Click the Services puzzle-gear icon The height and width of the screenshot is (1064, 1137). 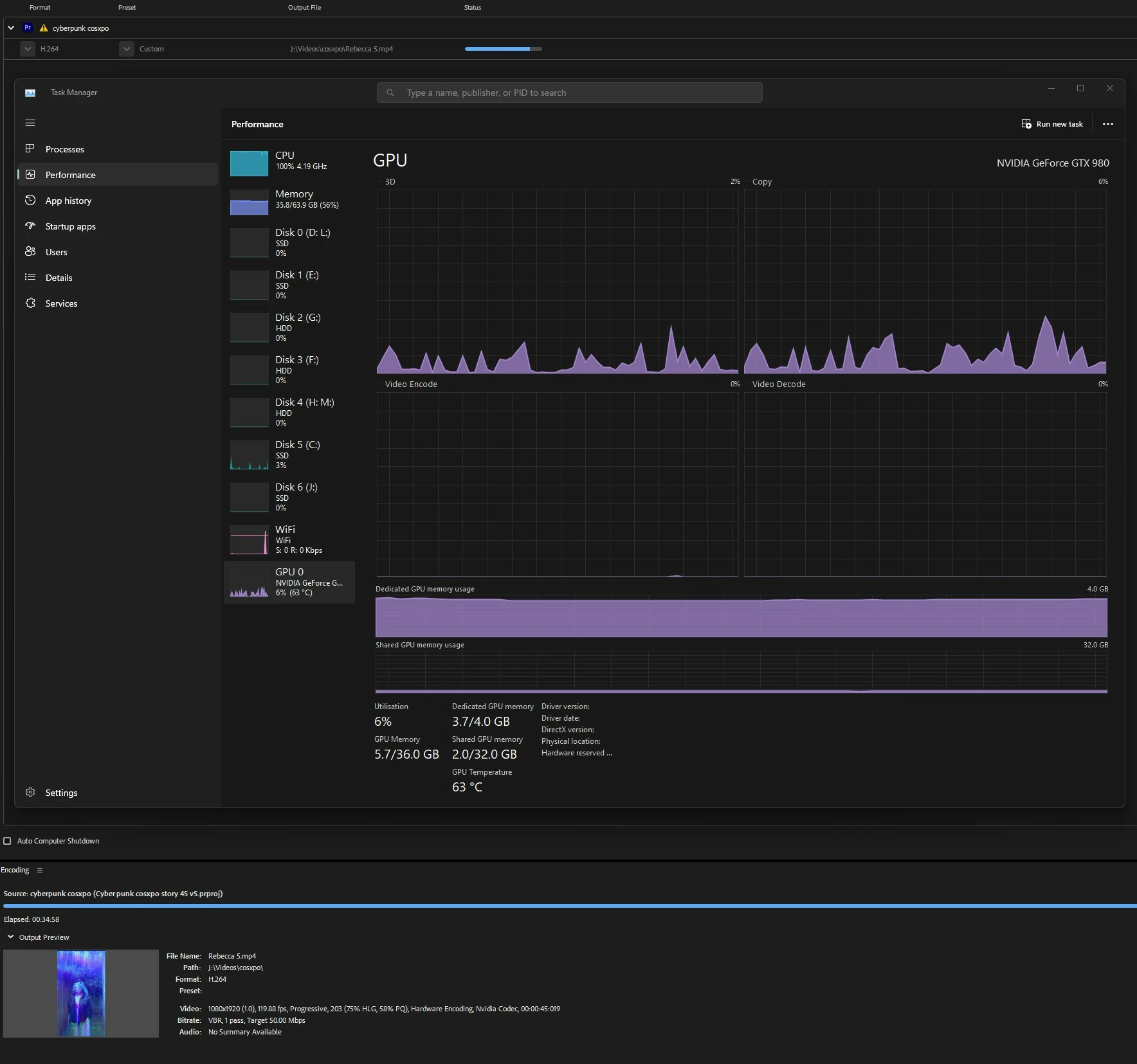[30, 303]
